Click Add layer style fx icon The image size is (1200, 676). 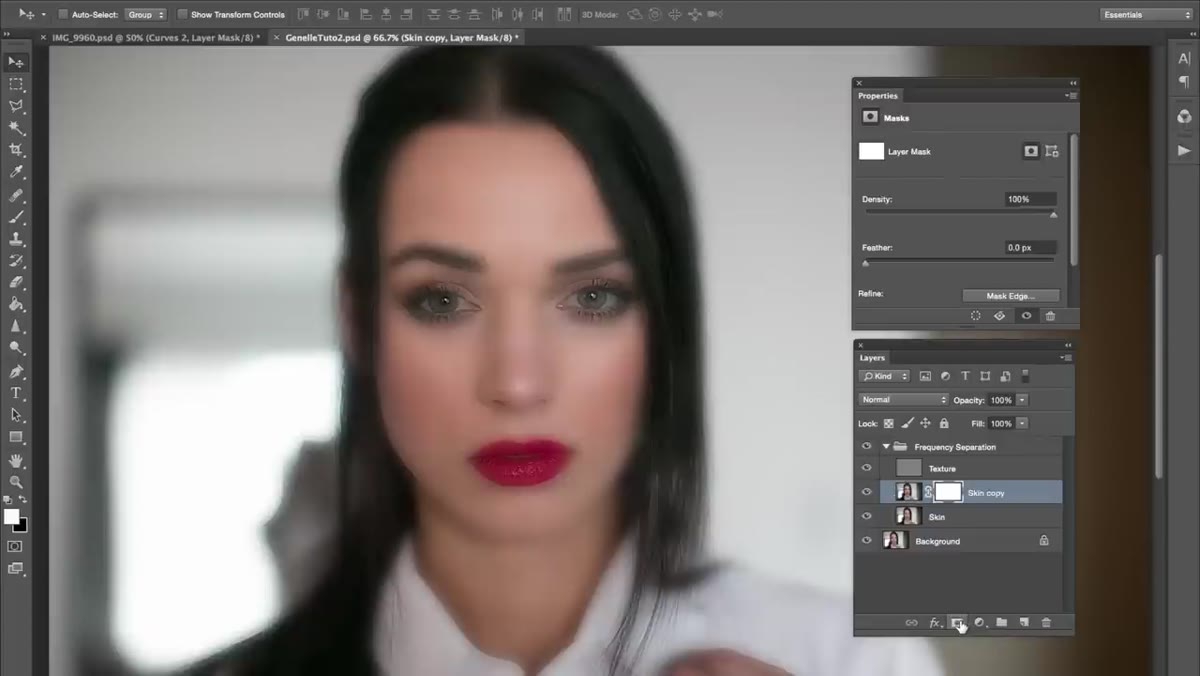(x=935, y=622)
